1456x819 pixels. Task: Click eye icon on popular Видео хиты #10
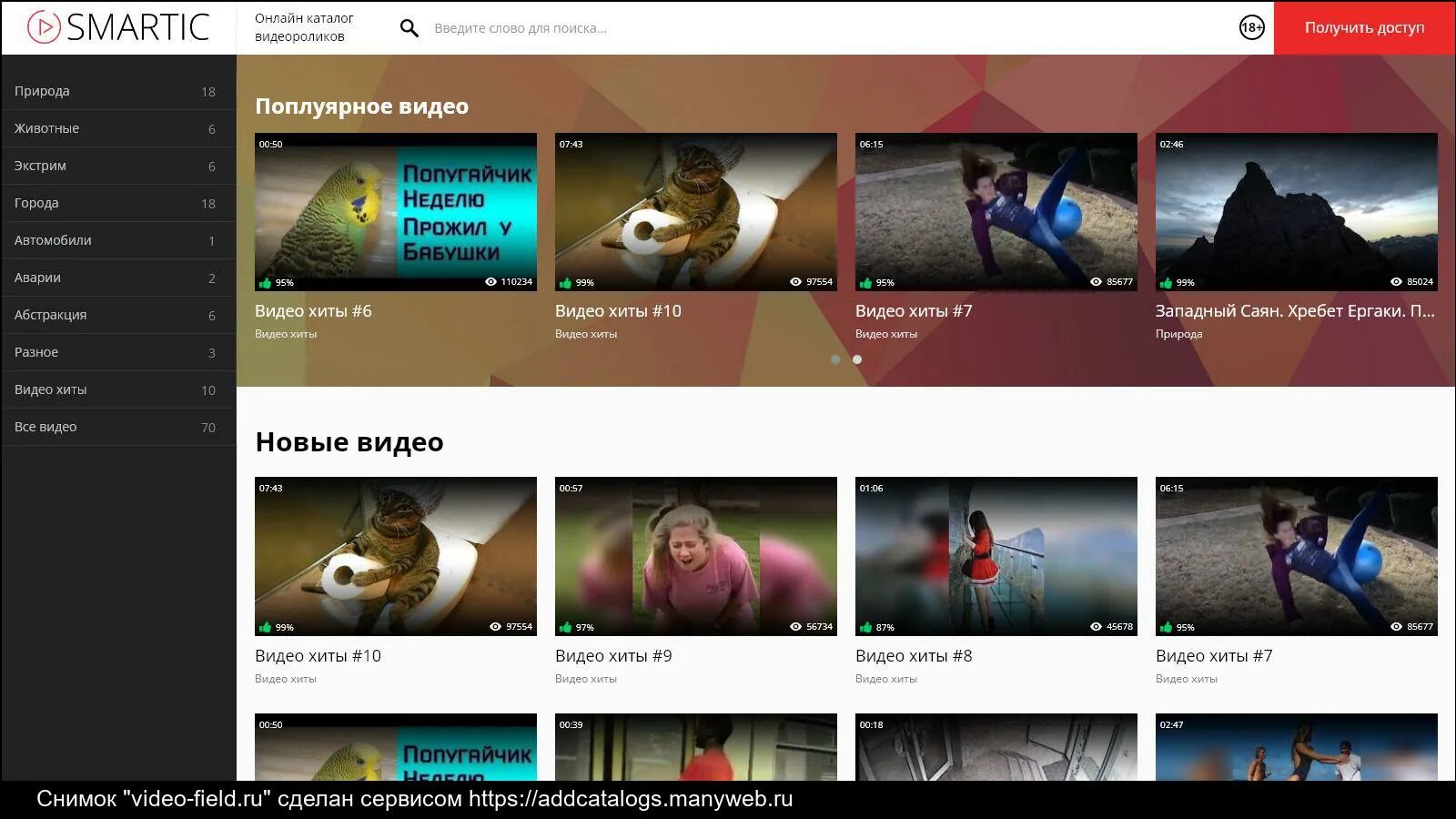795,282
